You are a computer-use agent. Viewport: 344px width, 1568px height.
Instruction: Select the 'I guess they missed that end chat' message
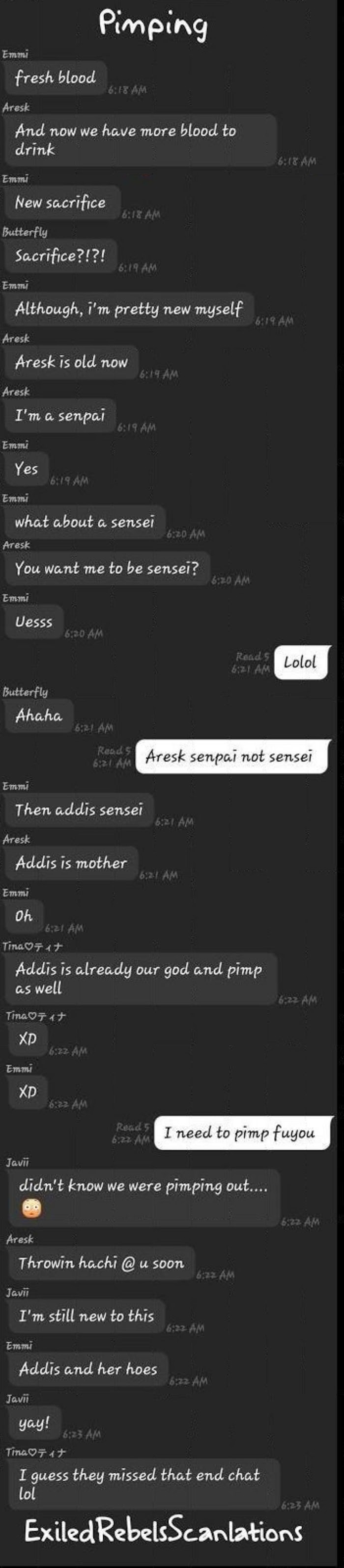[x=144, y=1484]
